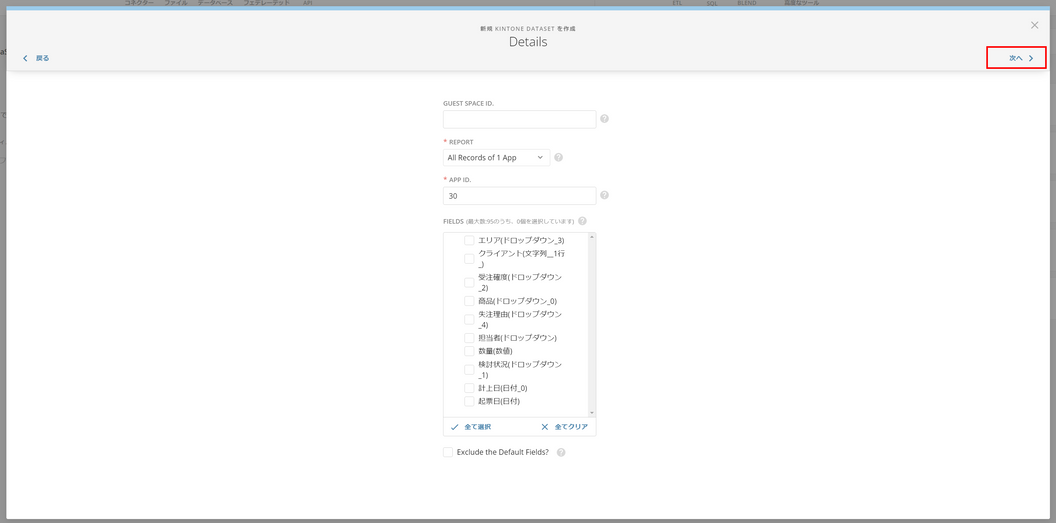The width and height of the screenshot is (1056, 523).
Task: Click scroll-down arrow of fields list
Action: coord(592,412)
